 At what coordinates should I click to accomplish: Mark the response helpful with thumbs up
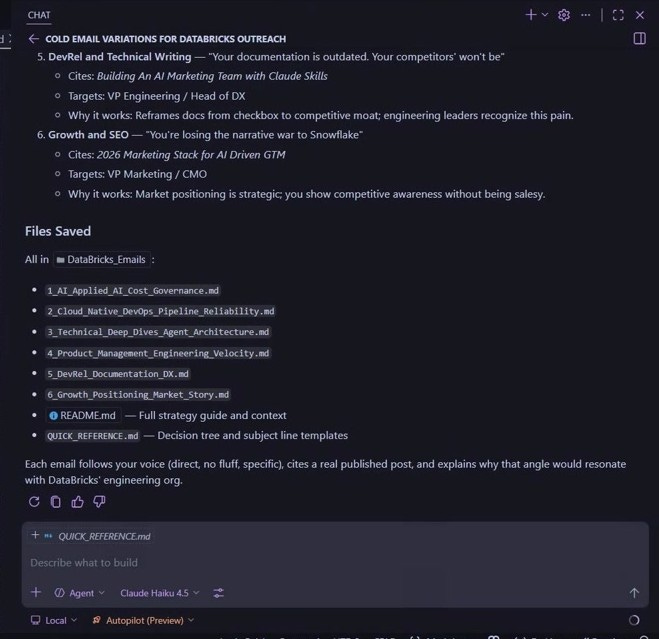tap(77, 501)
